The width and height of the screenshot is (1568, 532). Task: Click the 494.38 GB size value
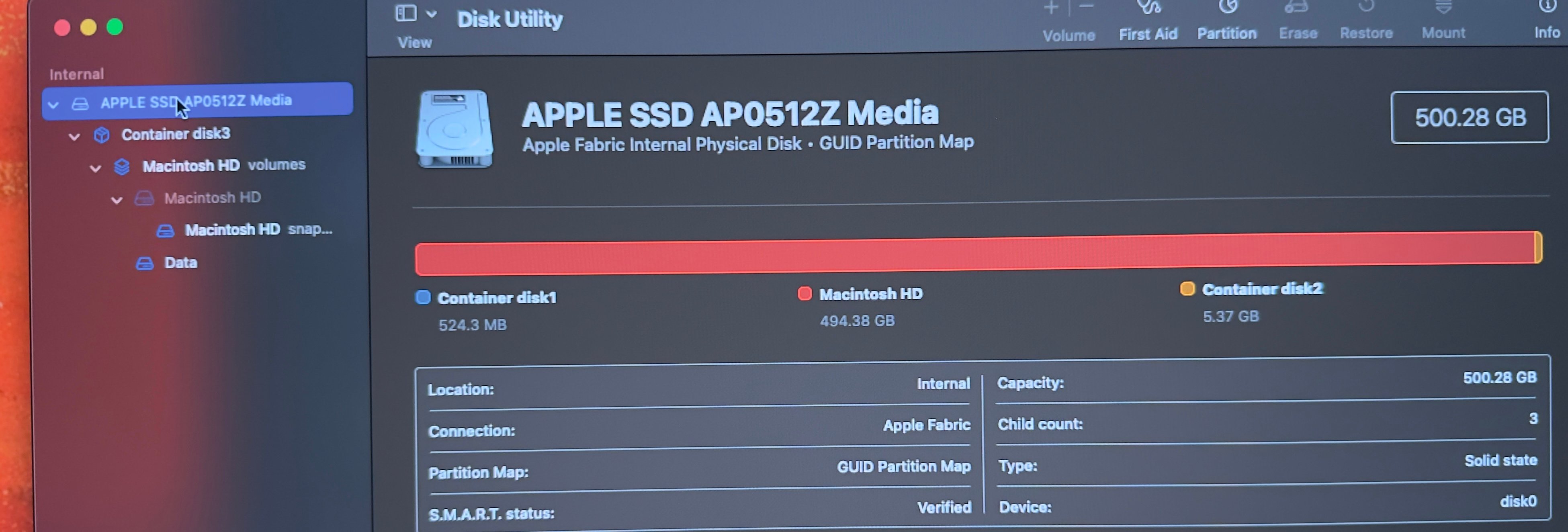pos(857,321)
